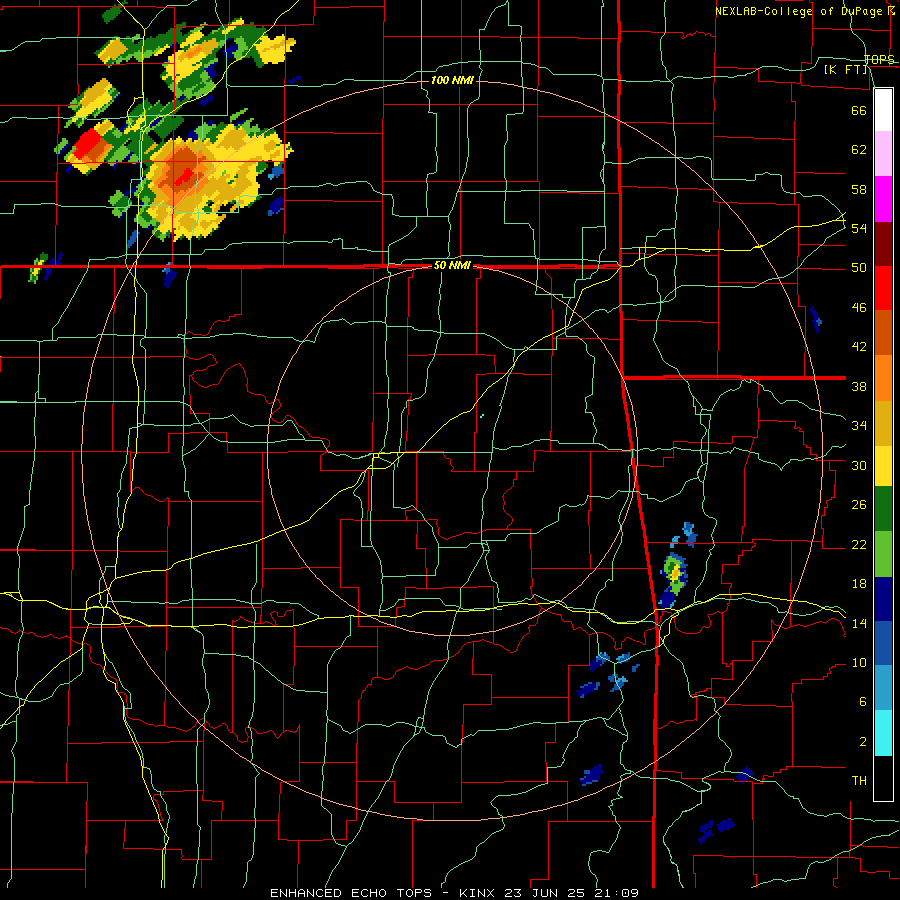Image resolution: width=900 pixels, height=900 pixels.
Task: Click the legend value "2"
Action: pos(862,742)
